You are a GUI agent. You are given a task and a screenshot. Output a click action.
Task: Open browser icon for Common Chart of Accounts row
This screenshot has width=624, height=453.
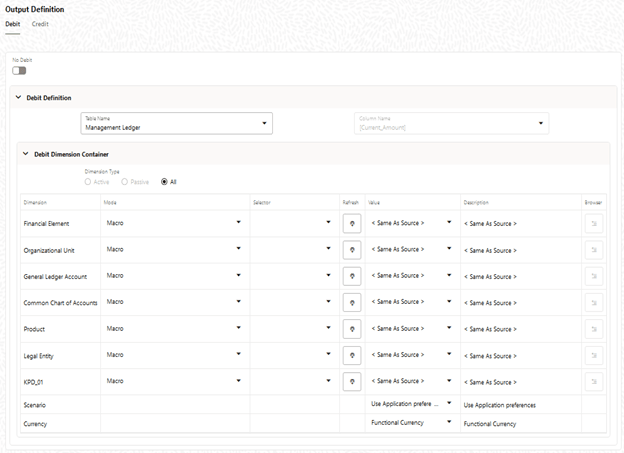[x=594, y=303]
